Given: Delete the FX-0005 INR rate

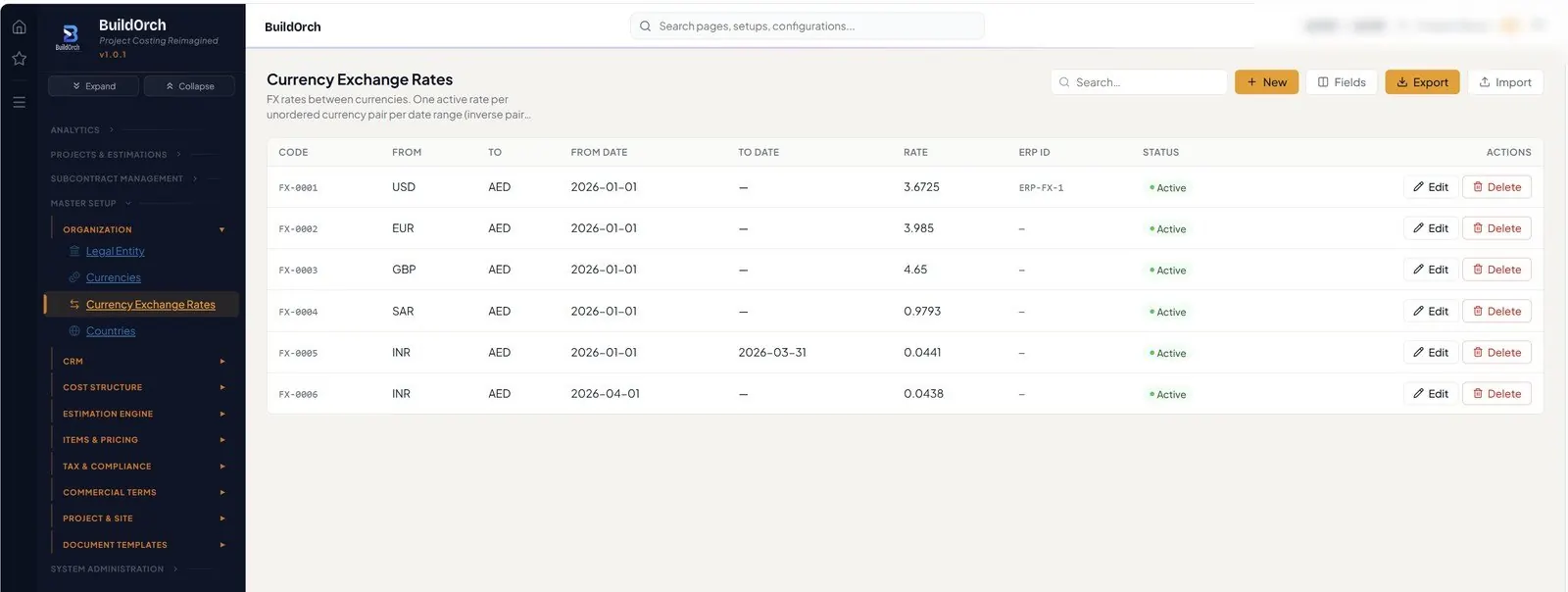Looking at the screenshot, I should pyautogui.click(x=1496, y=353).
